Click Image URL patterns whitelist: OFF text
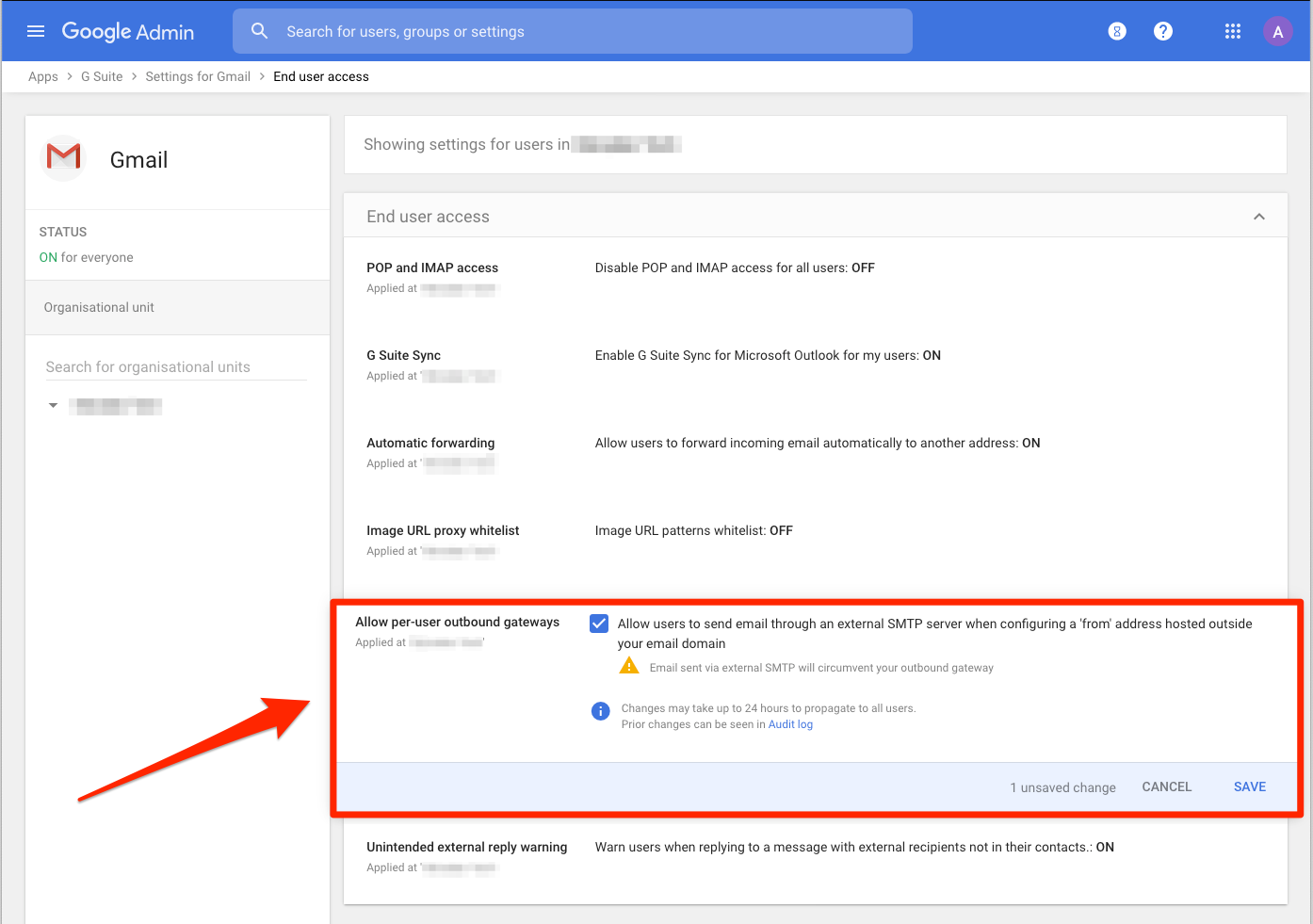This screenshot has height=924, width=1313. pyautogui.click(x=693, y=530)
